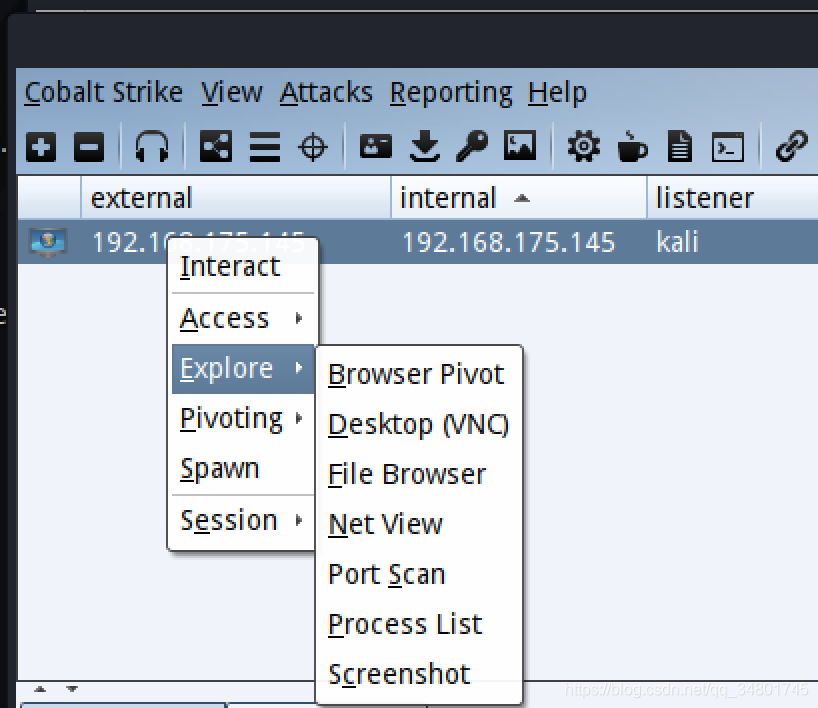The image size is (818, 708).
Task: Click the beacon computer icon in the session row
Action: [x=47, y=242]
